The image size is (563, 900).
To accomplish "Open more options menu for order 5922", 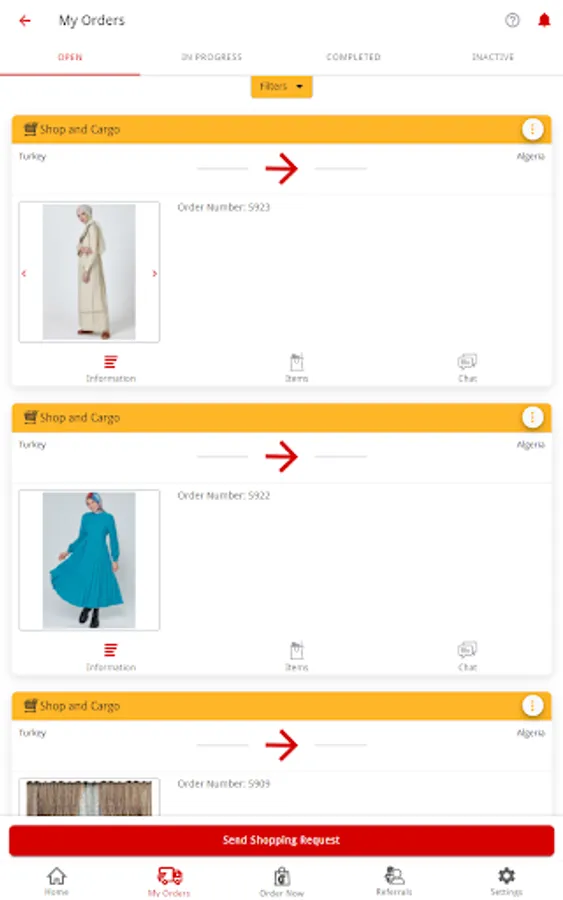I will tap(532, 417).
